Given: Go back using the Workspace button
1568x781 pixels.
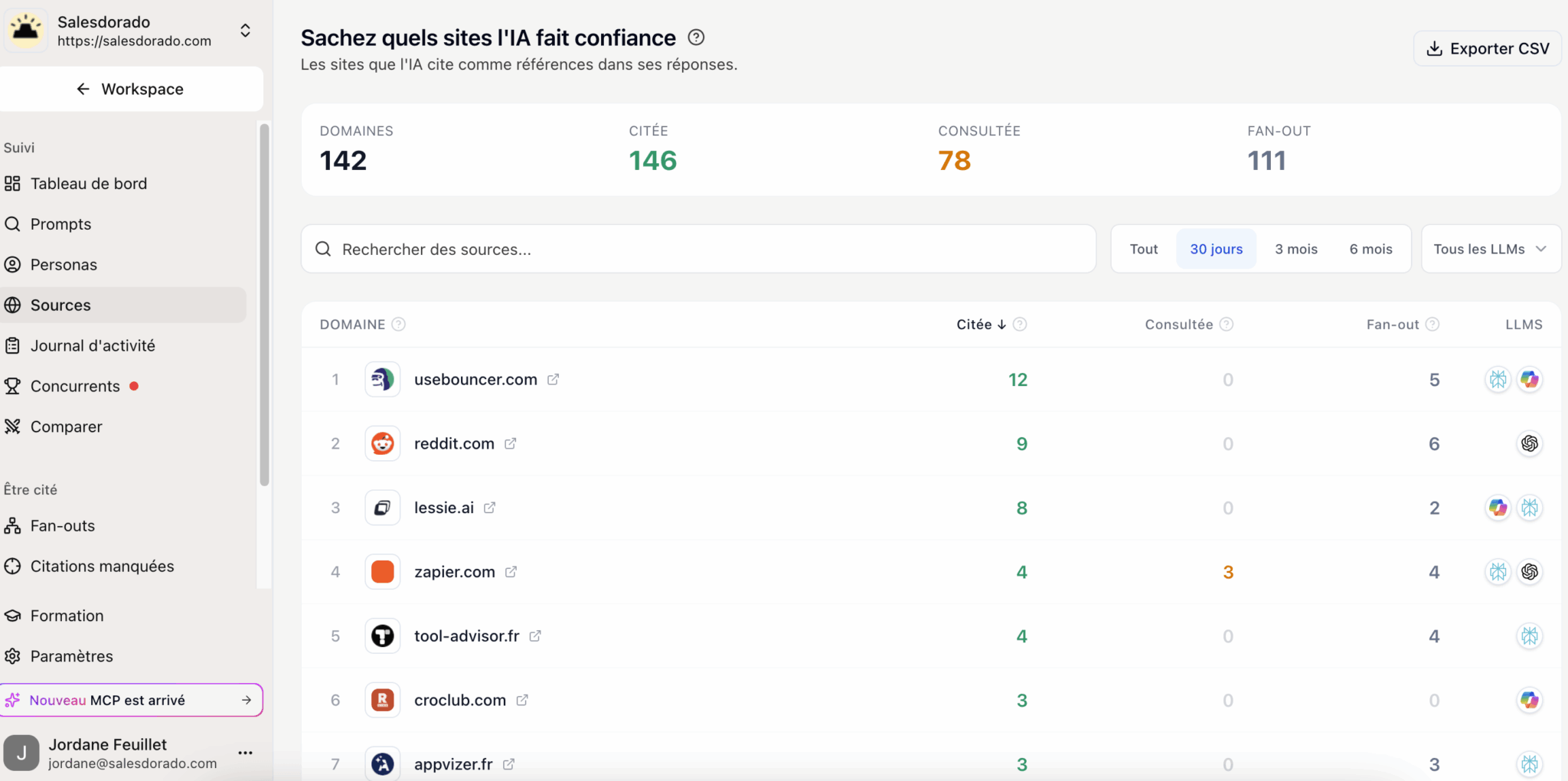Looking at the screenshot, I should point(131,89).
